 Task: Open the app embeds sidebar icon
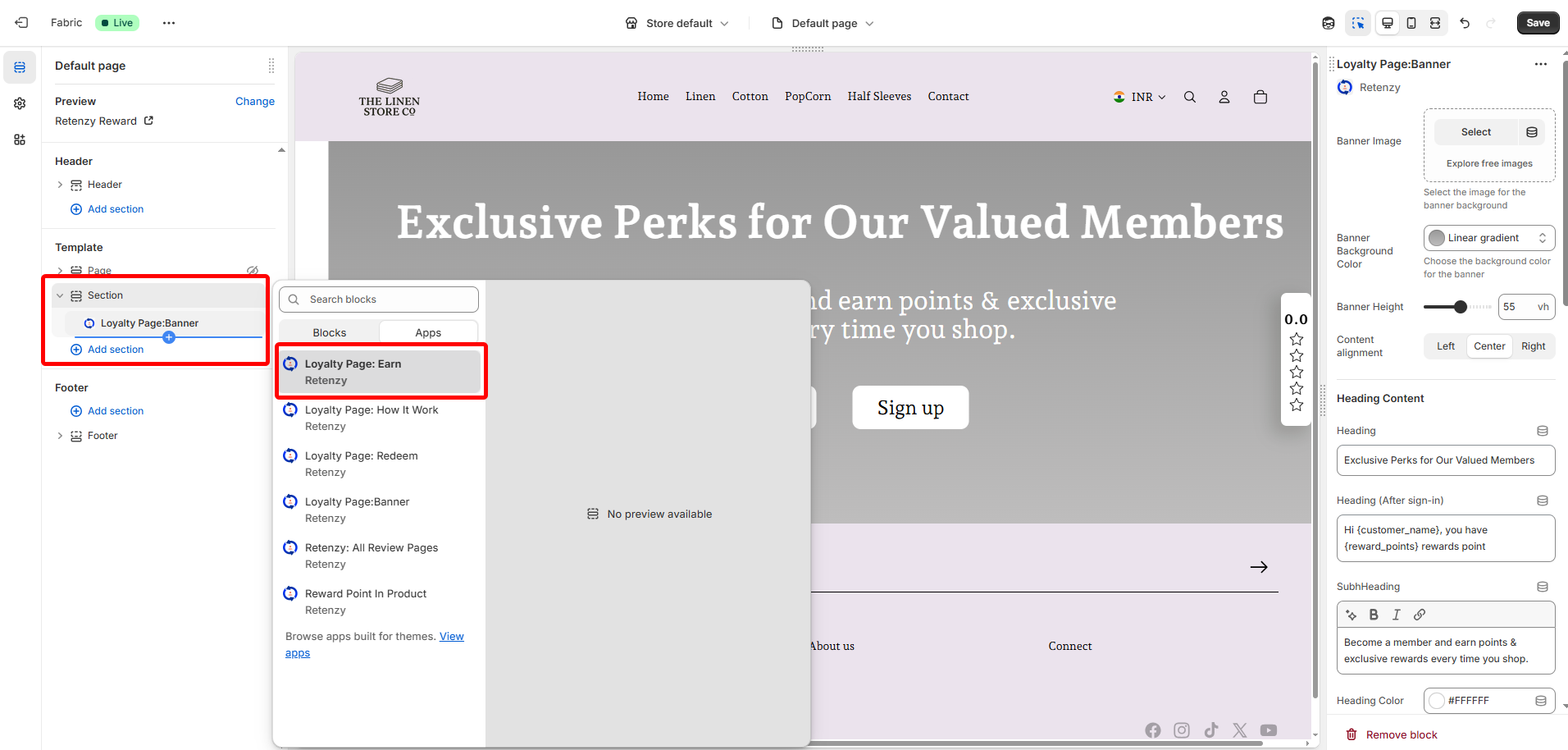click(20, 139)
